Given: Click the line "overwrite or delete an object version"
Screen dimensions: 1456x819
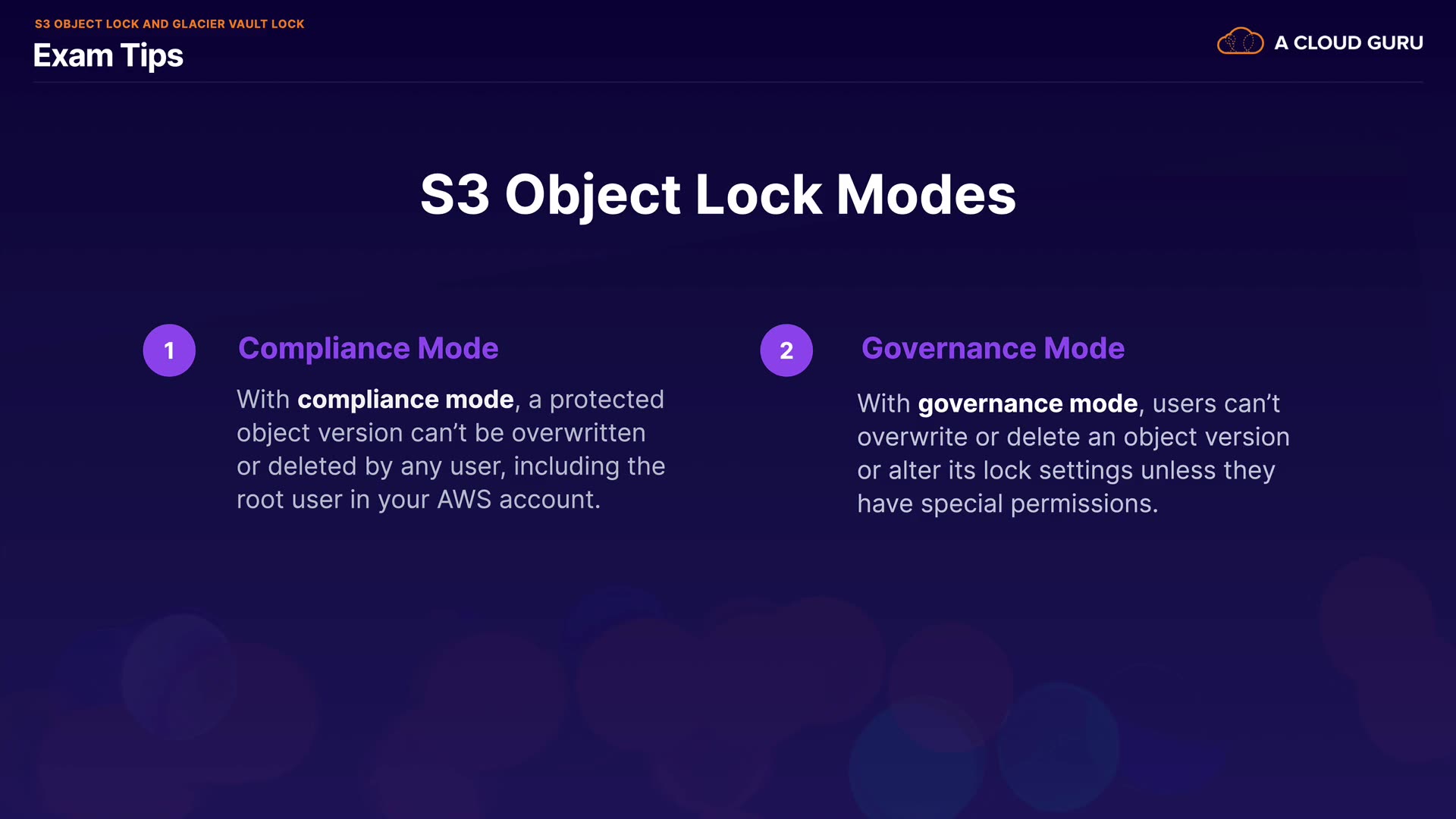Looking at the screenshot, I should point(1073,438).
